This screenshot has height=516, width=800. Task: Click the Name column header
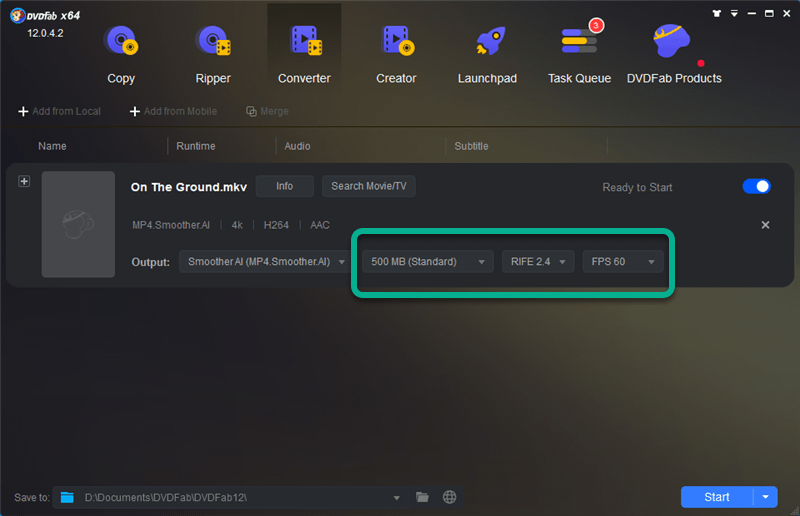click(52, 146)
